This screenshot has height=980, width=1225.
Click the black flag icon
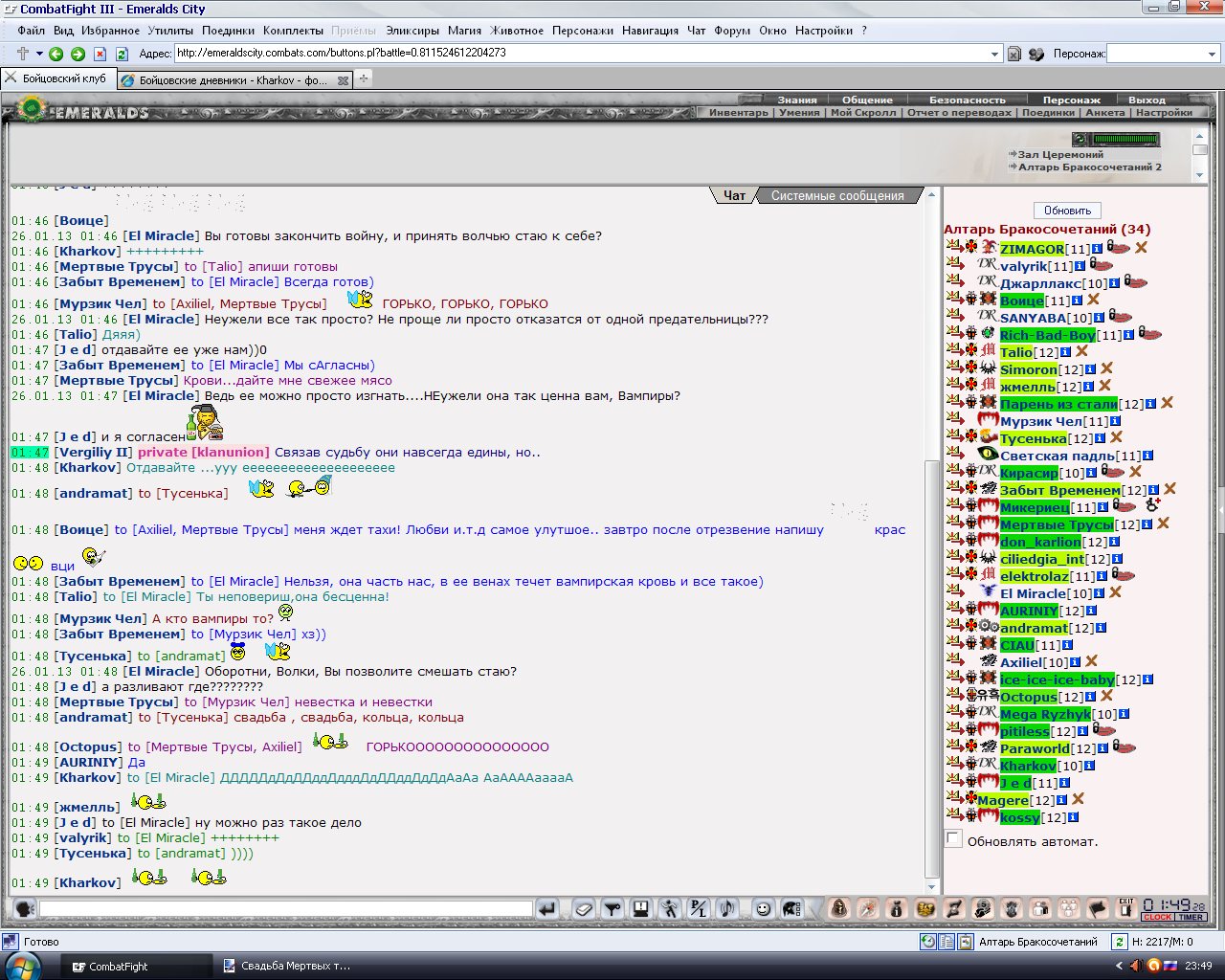(1099, 908)
